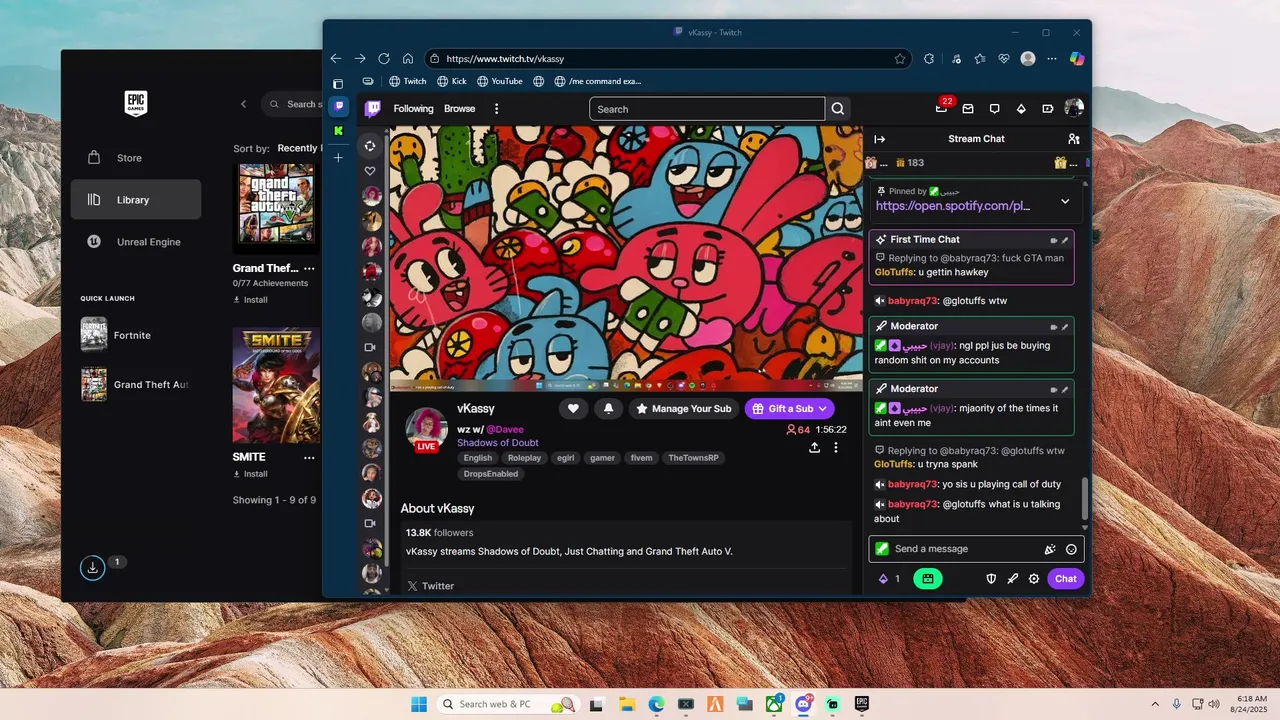This screenshot has height=720, width=1280.
Task: Open Xbox app from the taskbar
Action: pos(774,704)
